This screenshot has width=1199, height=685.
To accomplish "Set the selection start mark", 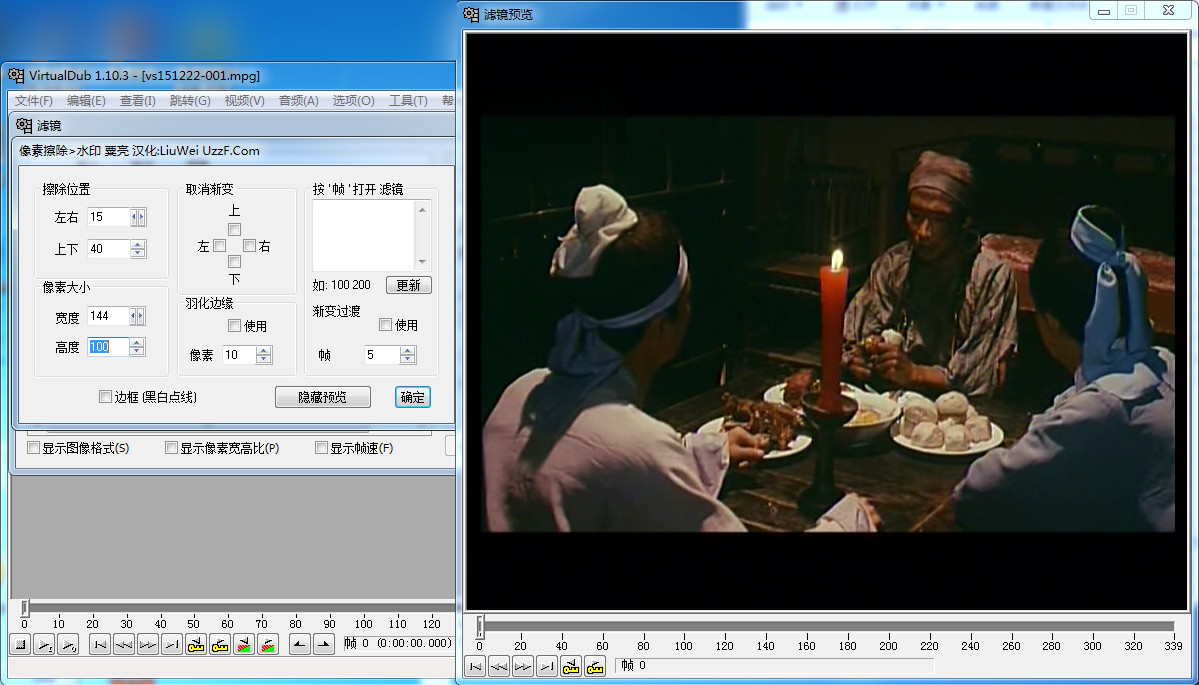I will 300,644.
